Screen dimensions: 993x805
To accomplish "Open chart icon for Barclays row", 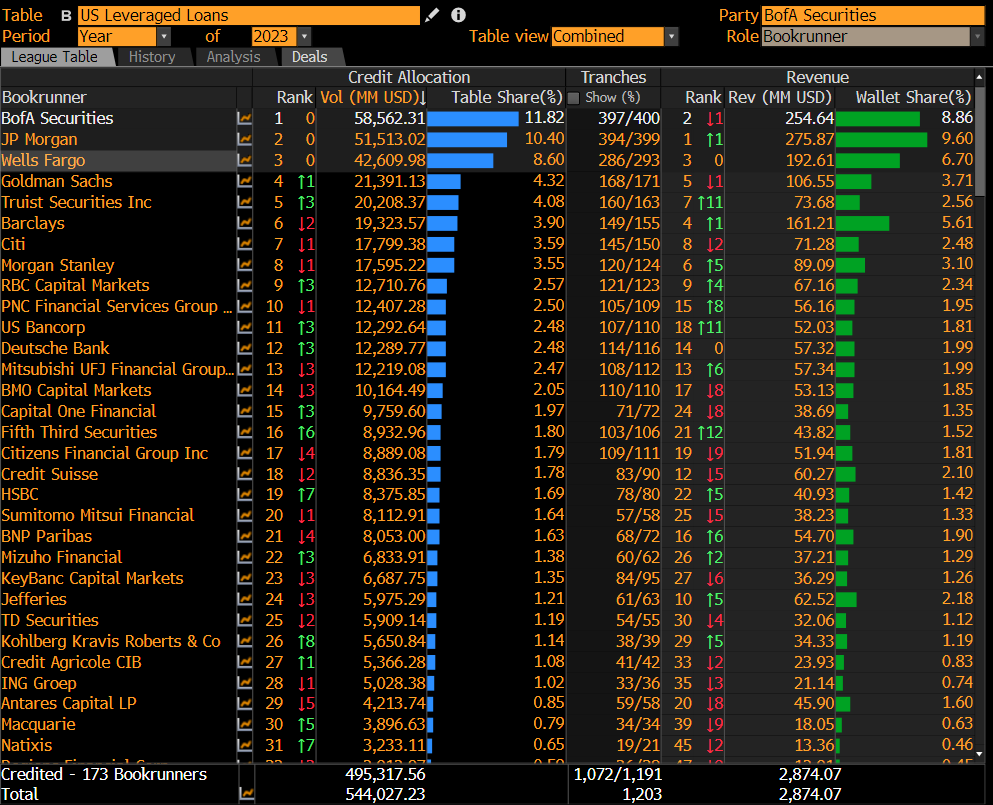I will click(244, 223).
